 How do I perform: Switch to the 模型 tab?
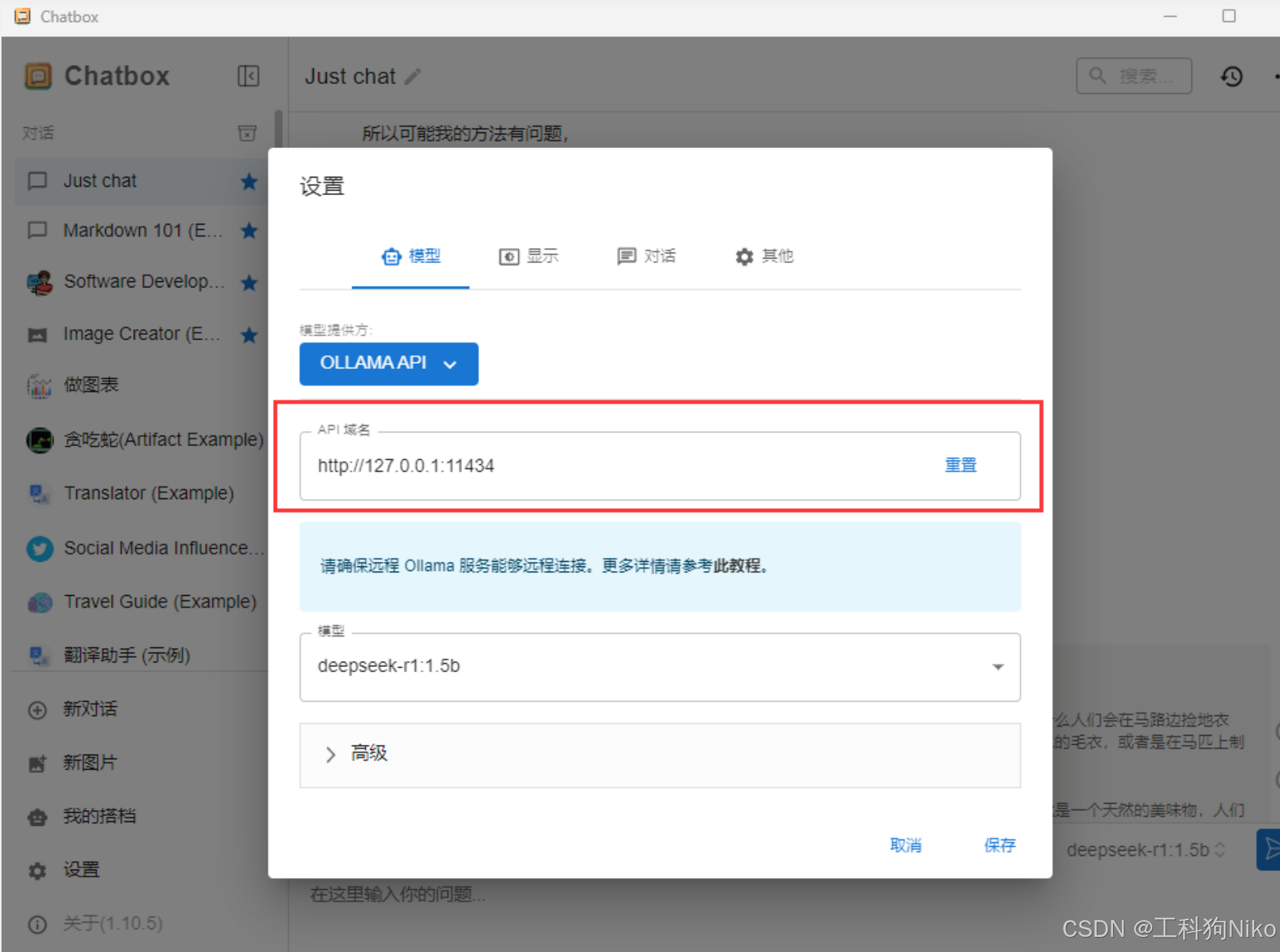[411, 256]
